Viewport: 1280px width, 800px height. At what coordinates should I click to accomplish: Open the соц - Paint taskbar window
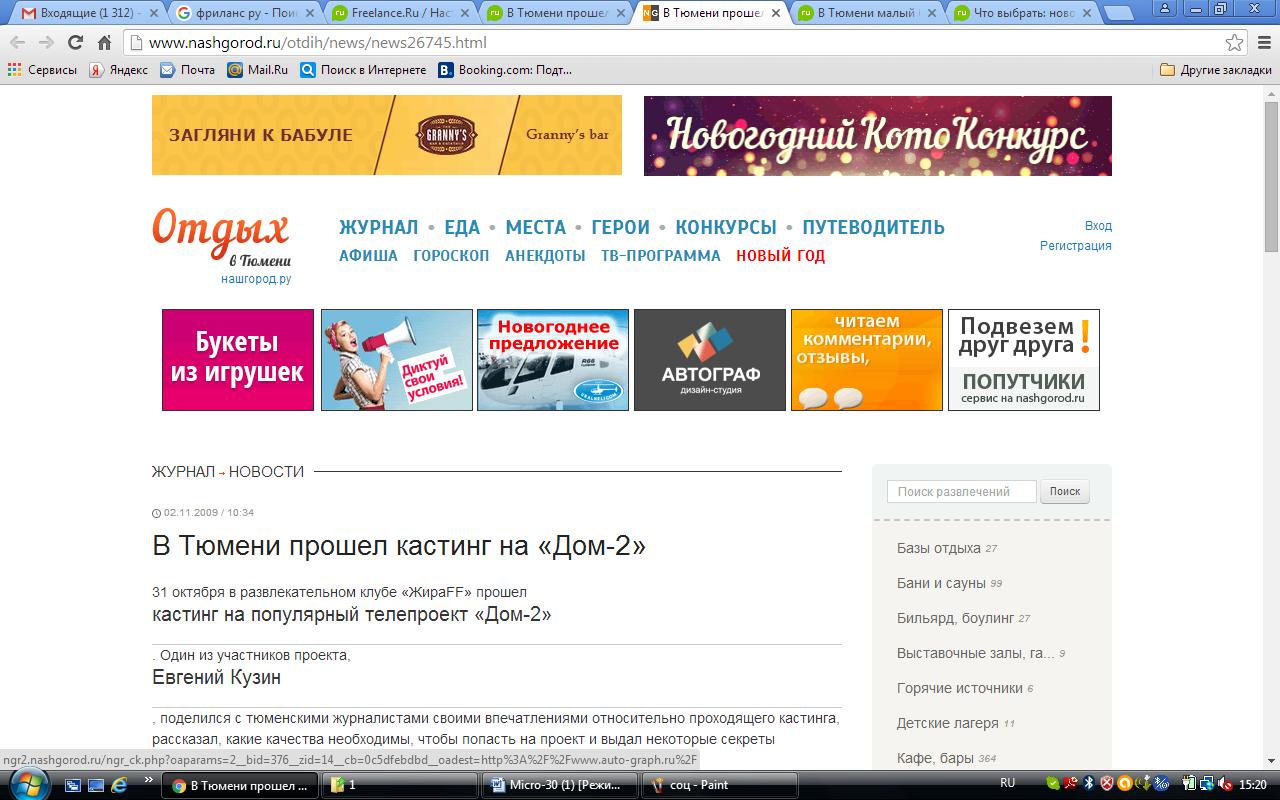tap(719, 785)
